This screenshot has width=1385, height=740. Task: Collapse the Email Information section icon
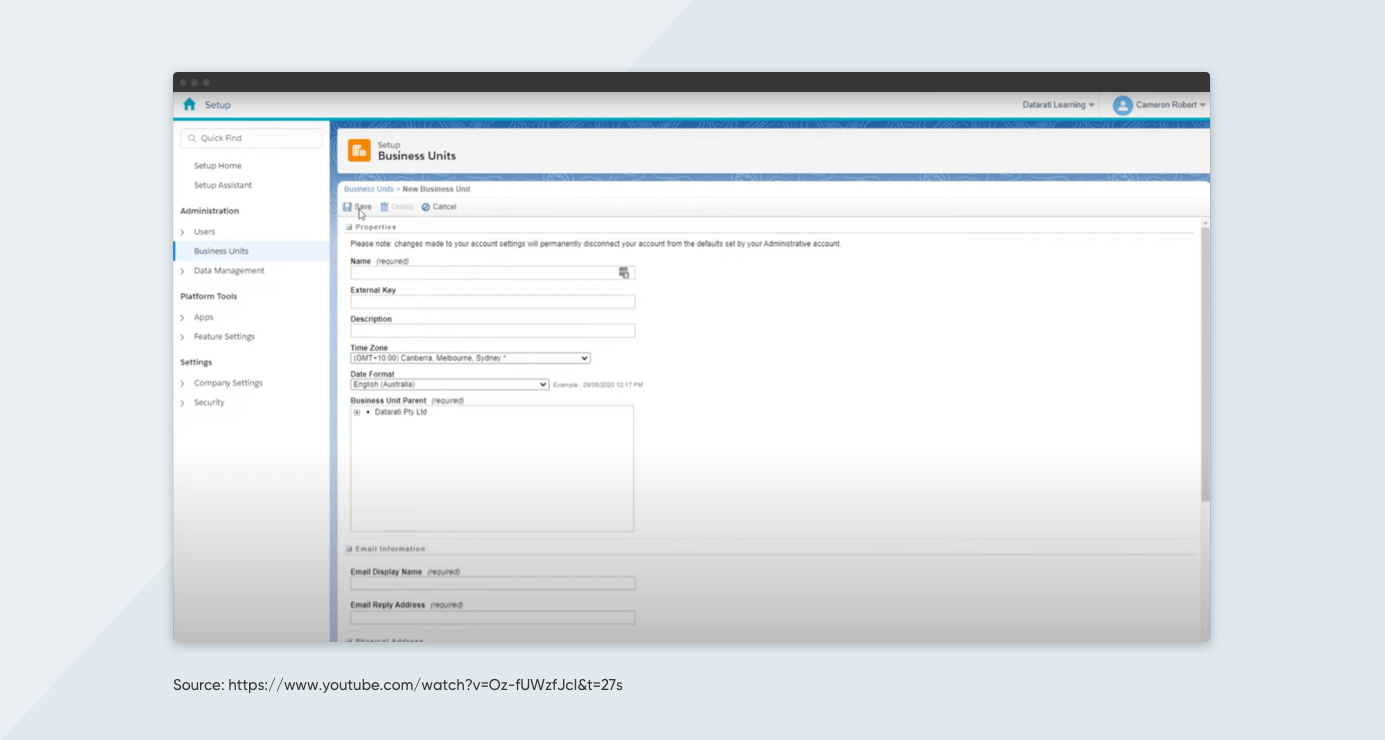tap(351, 548)
